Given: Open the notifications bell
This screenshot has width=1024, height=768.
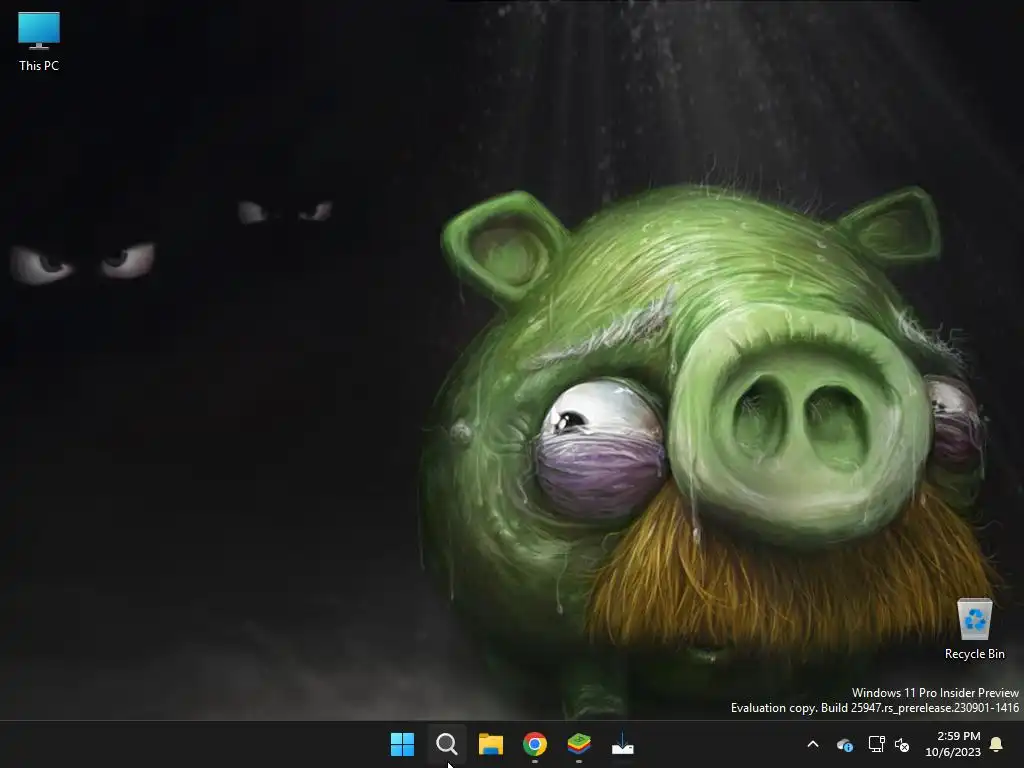Looking at the screenshot, I should (x=997, y=744).
